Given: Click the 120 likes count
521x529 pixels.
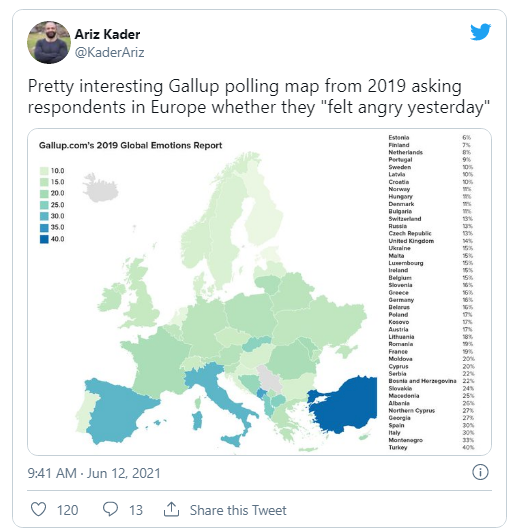Looking at the screenshot, I should 67,510.
